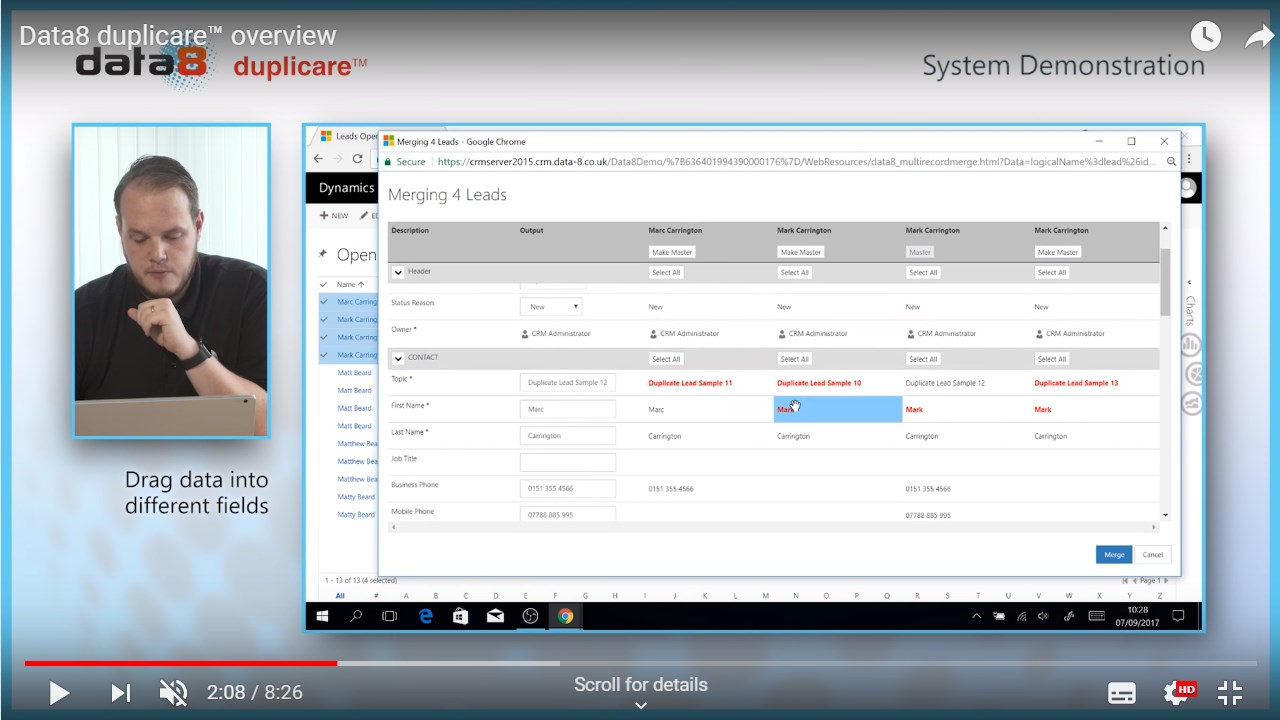This screenshot has width=1280, height=720.
Task: Filter leads by letter M
Action: [766, 596]
